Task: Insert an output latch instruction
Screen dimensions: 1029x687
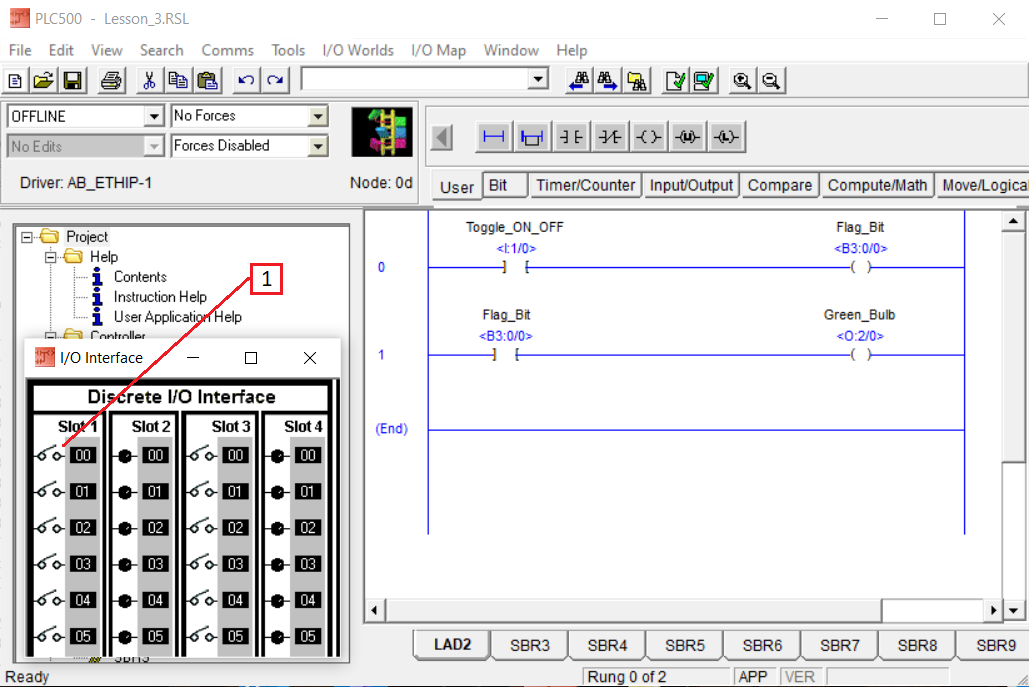Action: (x=726, y=137)
